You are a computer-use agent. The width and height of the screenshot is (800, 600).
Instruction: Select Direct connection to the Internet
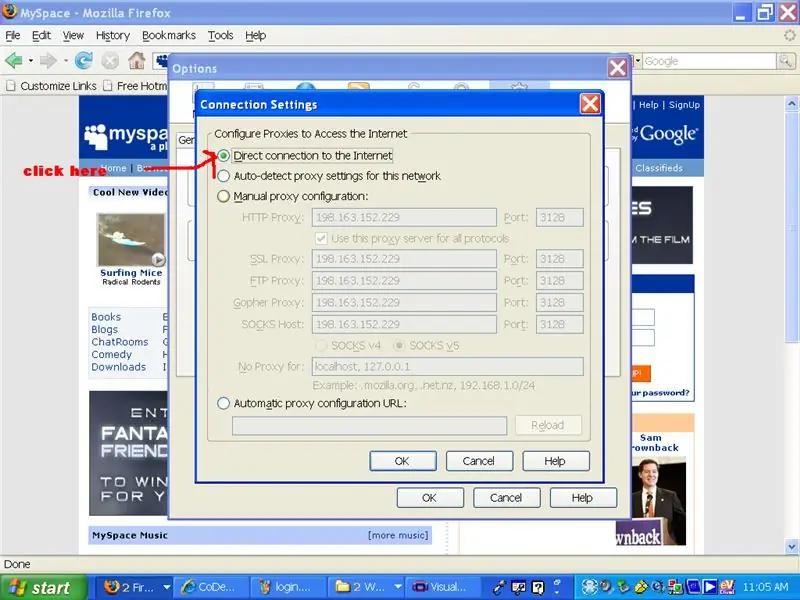pos(223,156)
